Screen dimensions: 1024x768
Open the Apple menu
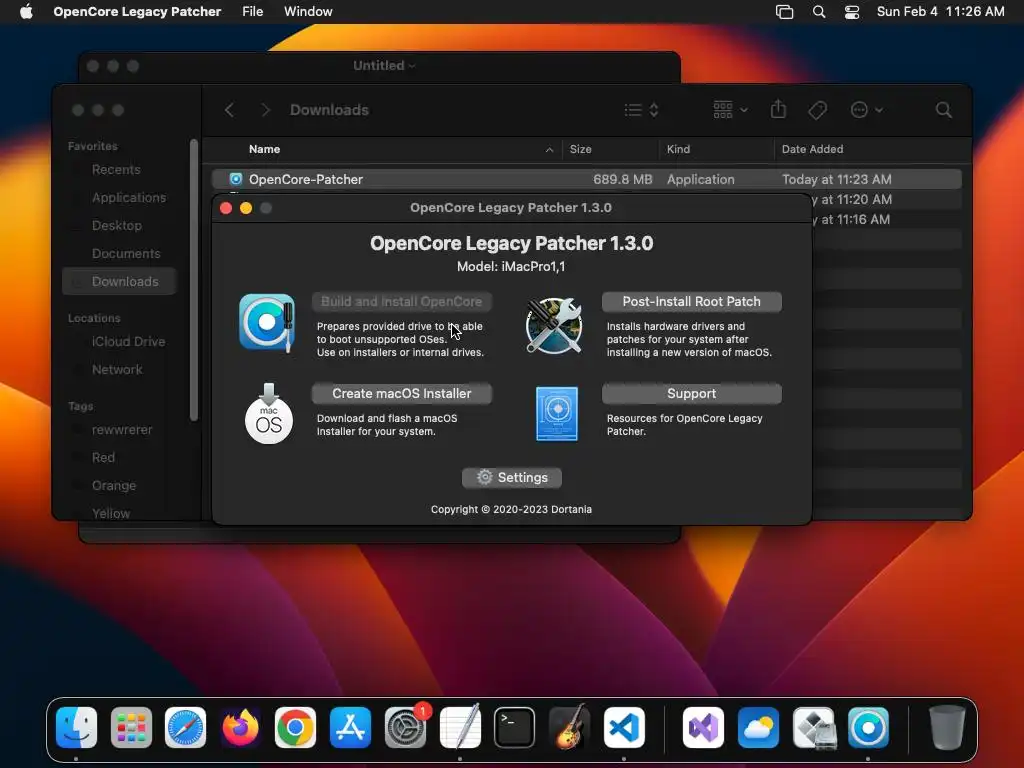point(26,12)
